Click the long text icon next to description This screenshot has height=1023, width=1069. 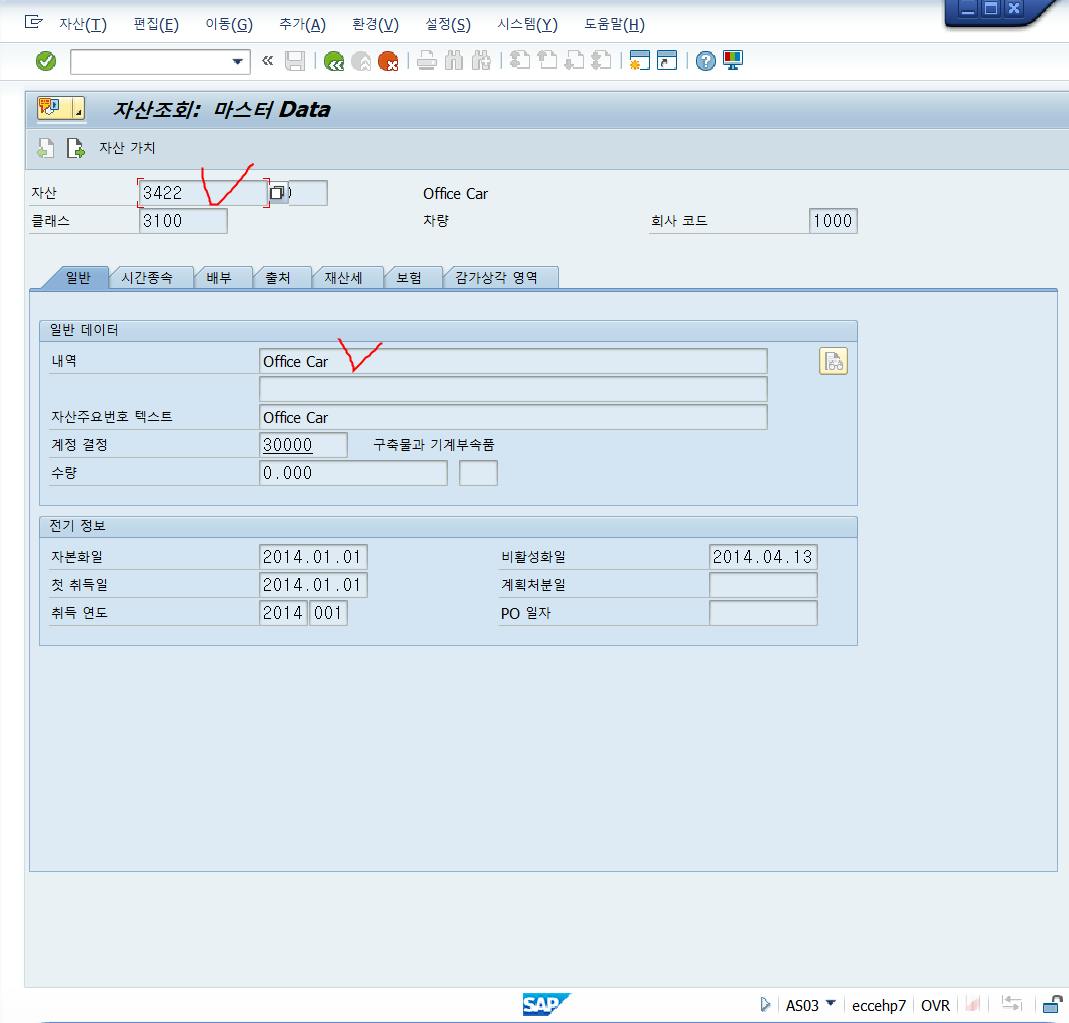point(833,361)
